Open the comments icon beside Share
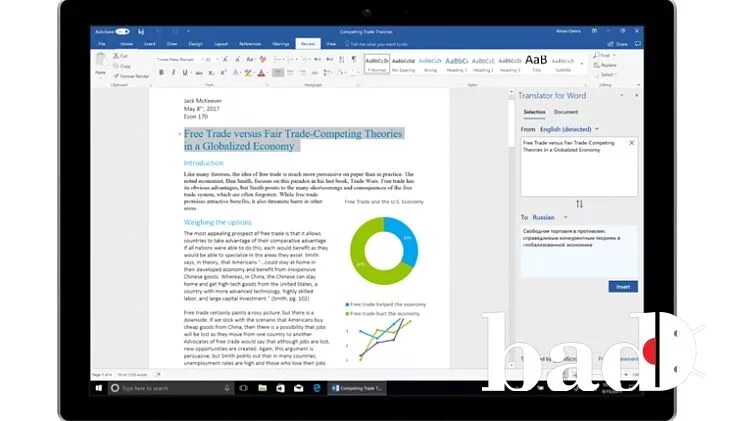This screenshot has height=421, width=735. pos(638,44)
